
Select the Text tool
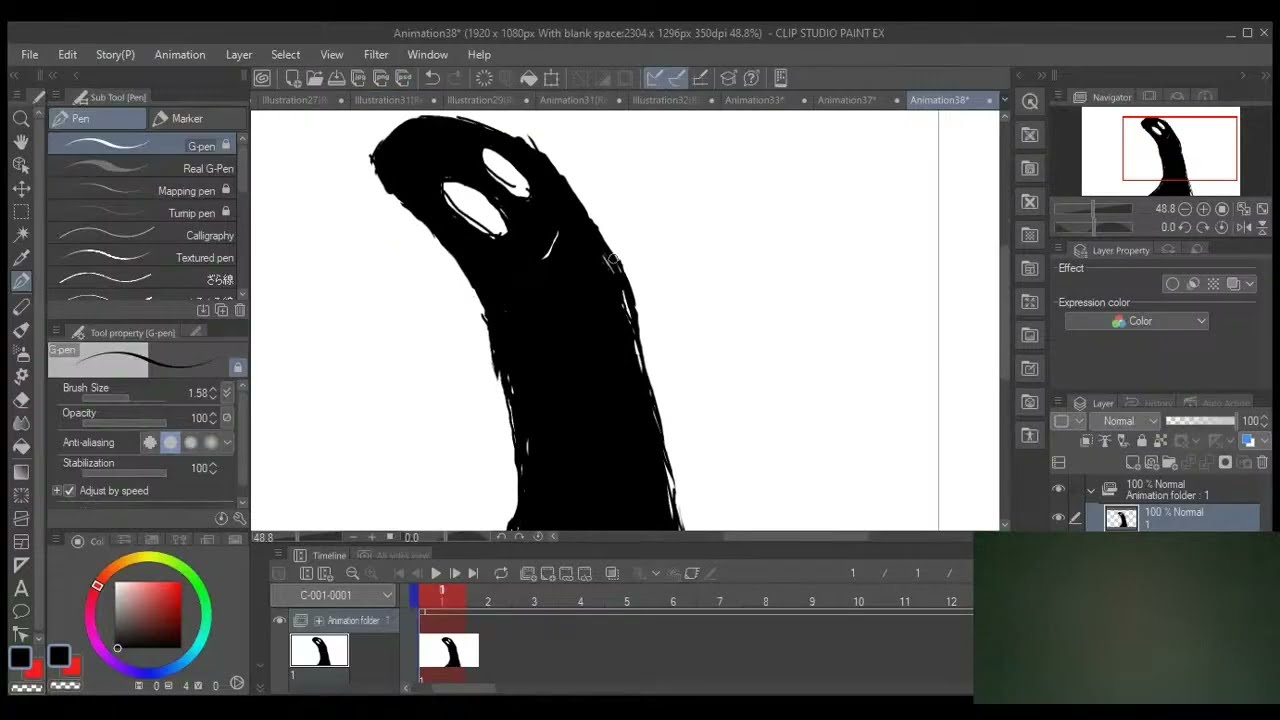tap(20, 588)
